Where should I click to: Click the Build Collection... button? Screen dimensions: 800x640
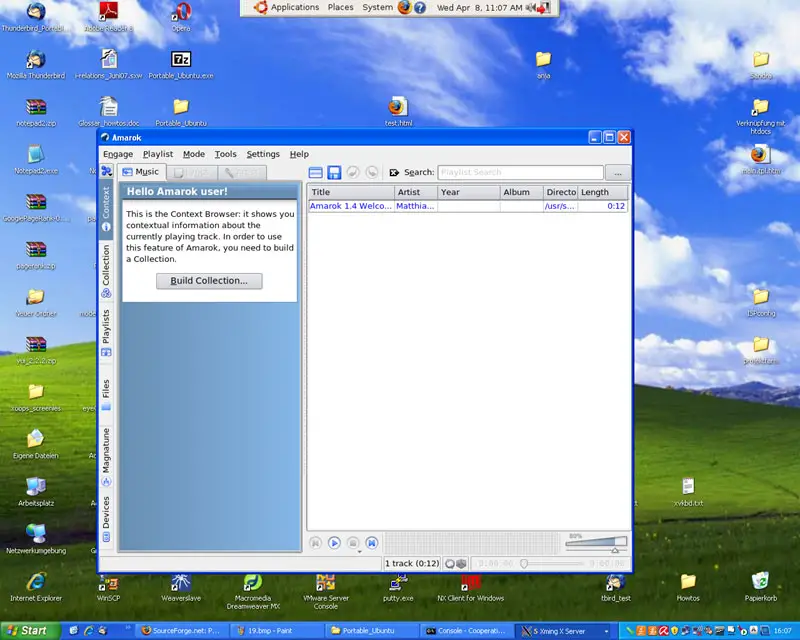(209, 281)
